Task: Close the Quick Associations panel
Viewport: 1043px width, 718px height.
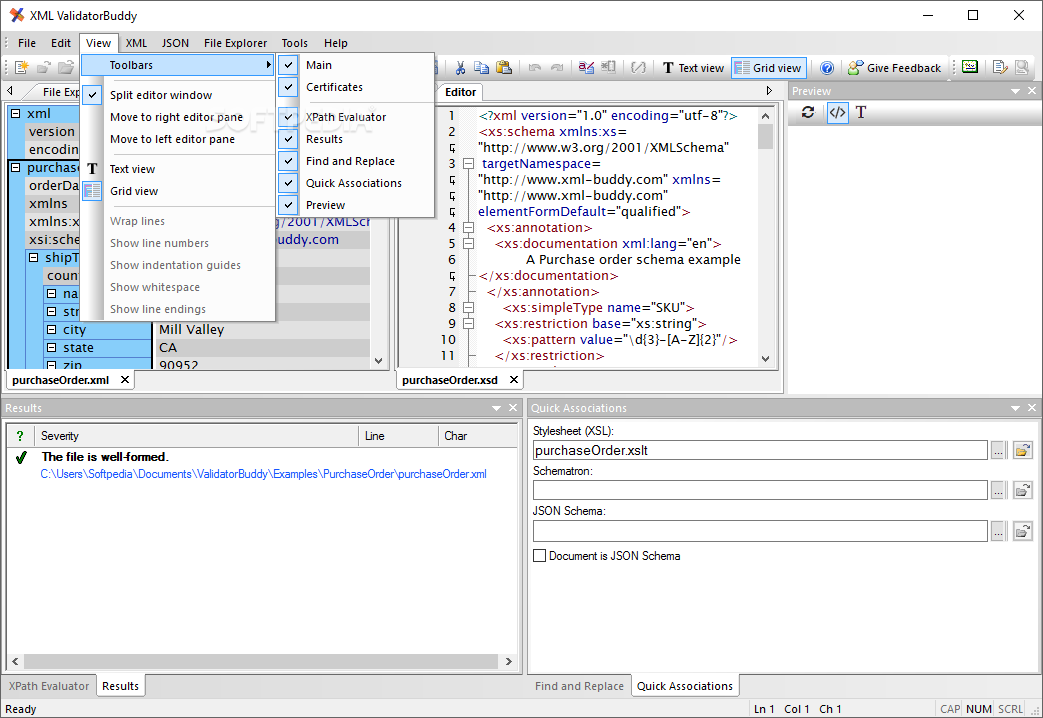Action: [x=1032, y=408]
